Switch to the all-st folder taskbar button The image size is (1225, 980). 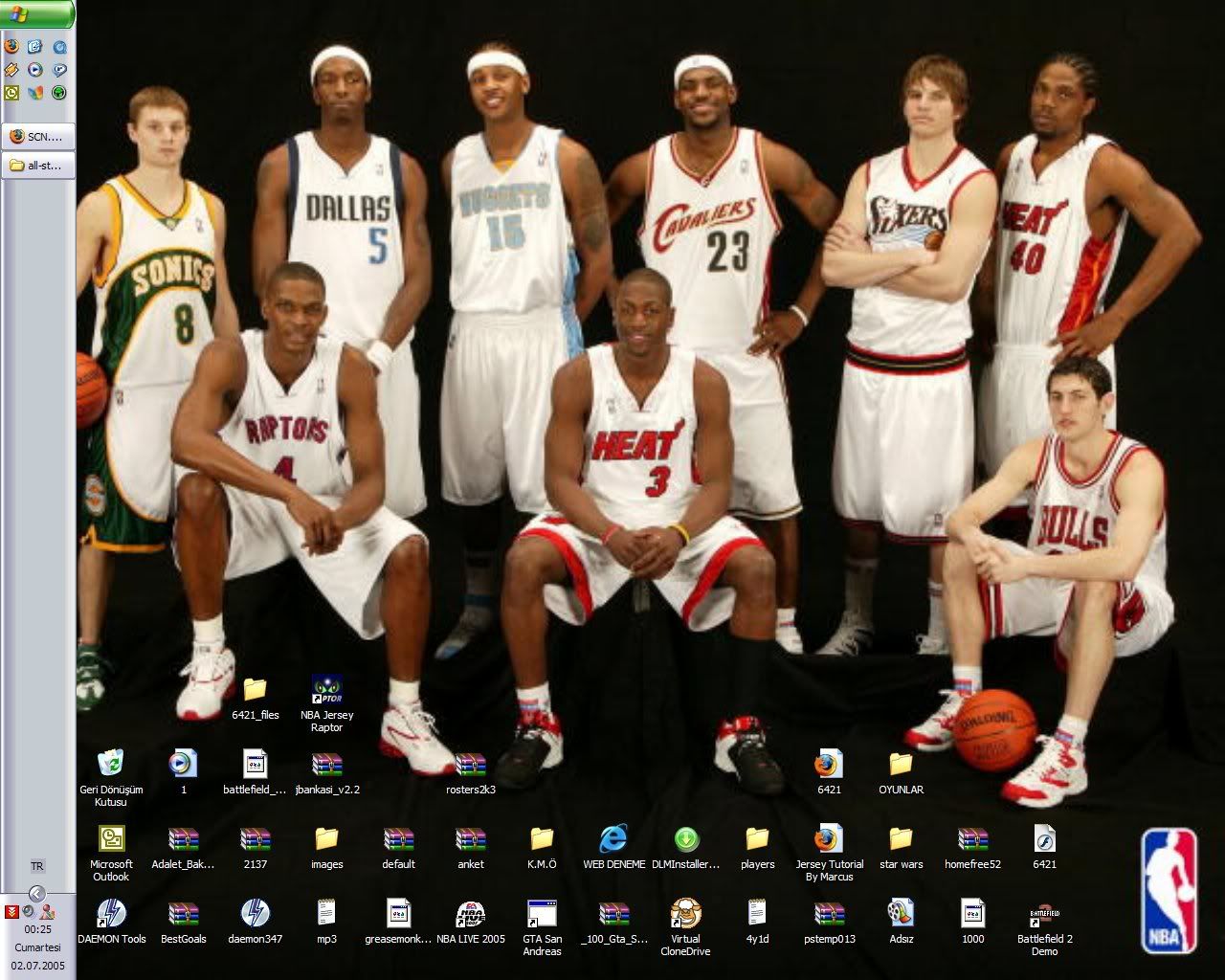pos(38,165)
